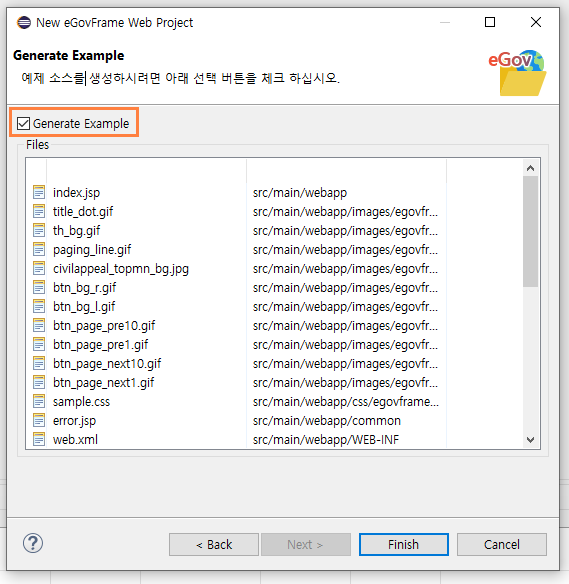Click the file icon beside btn_page_pre10.gif
The height and width of the screenshot is (584, 569).
coord(39,325)
